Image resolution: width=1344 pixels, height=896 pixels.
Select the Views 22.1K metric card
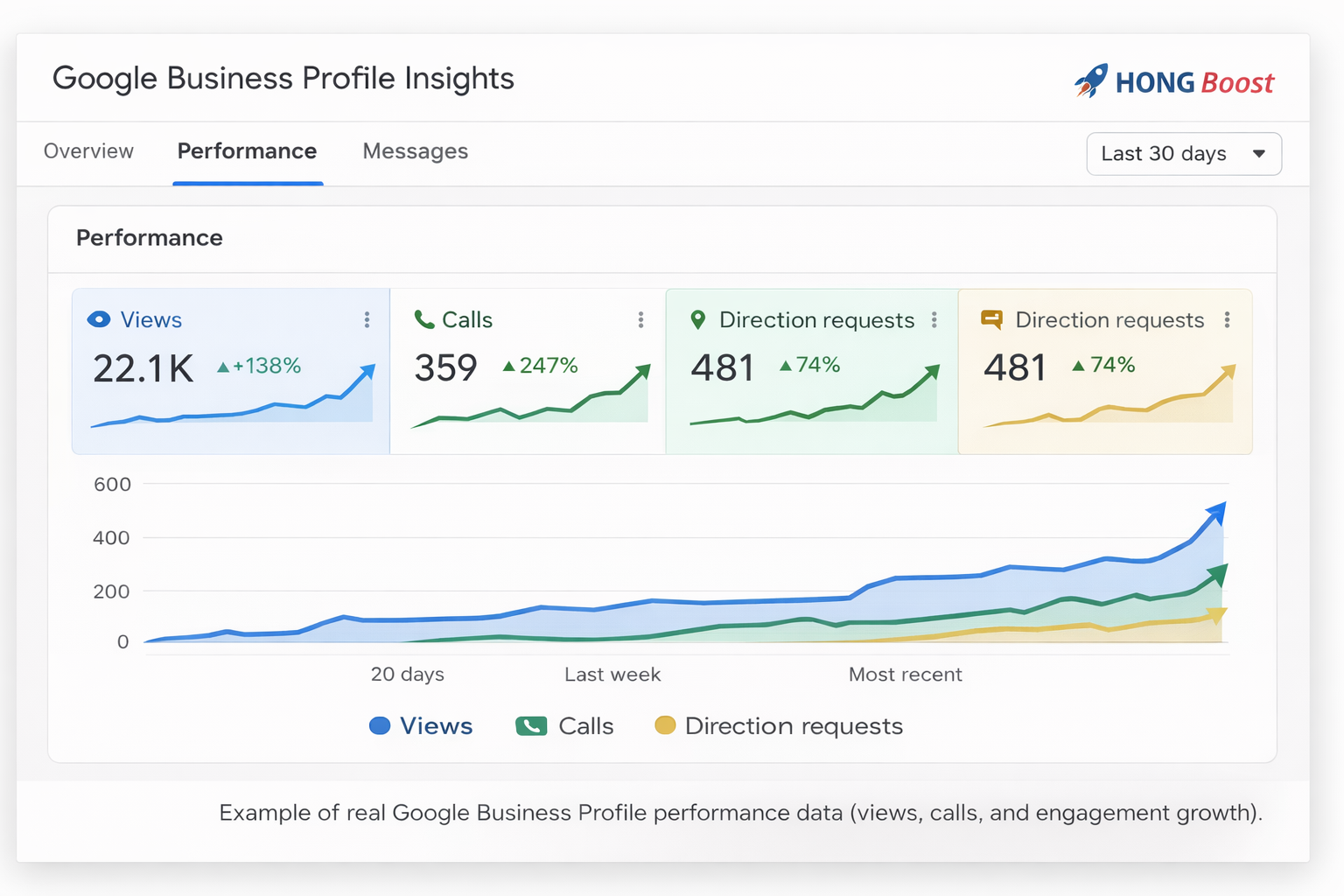point(230,372)
